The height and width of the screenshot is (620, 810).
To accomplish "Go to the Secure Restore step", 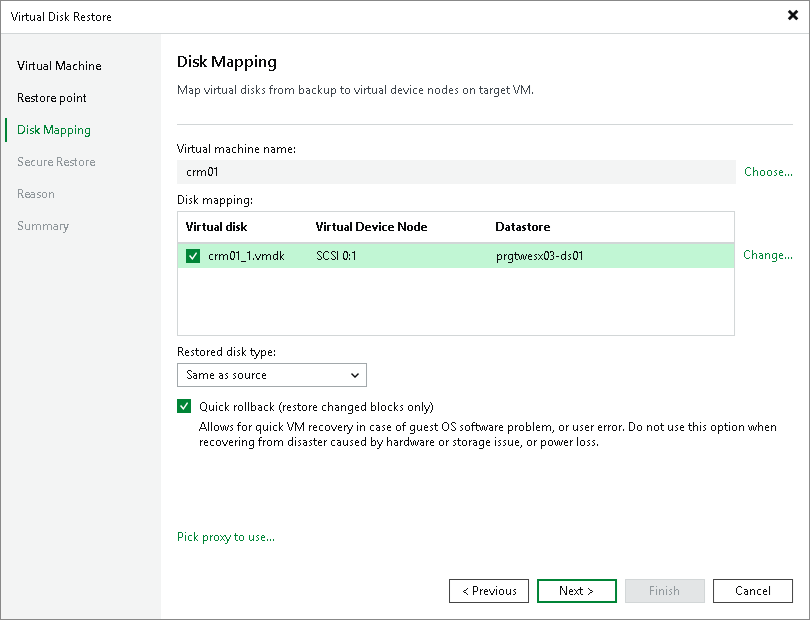I will (55, 161).
